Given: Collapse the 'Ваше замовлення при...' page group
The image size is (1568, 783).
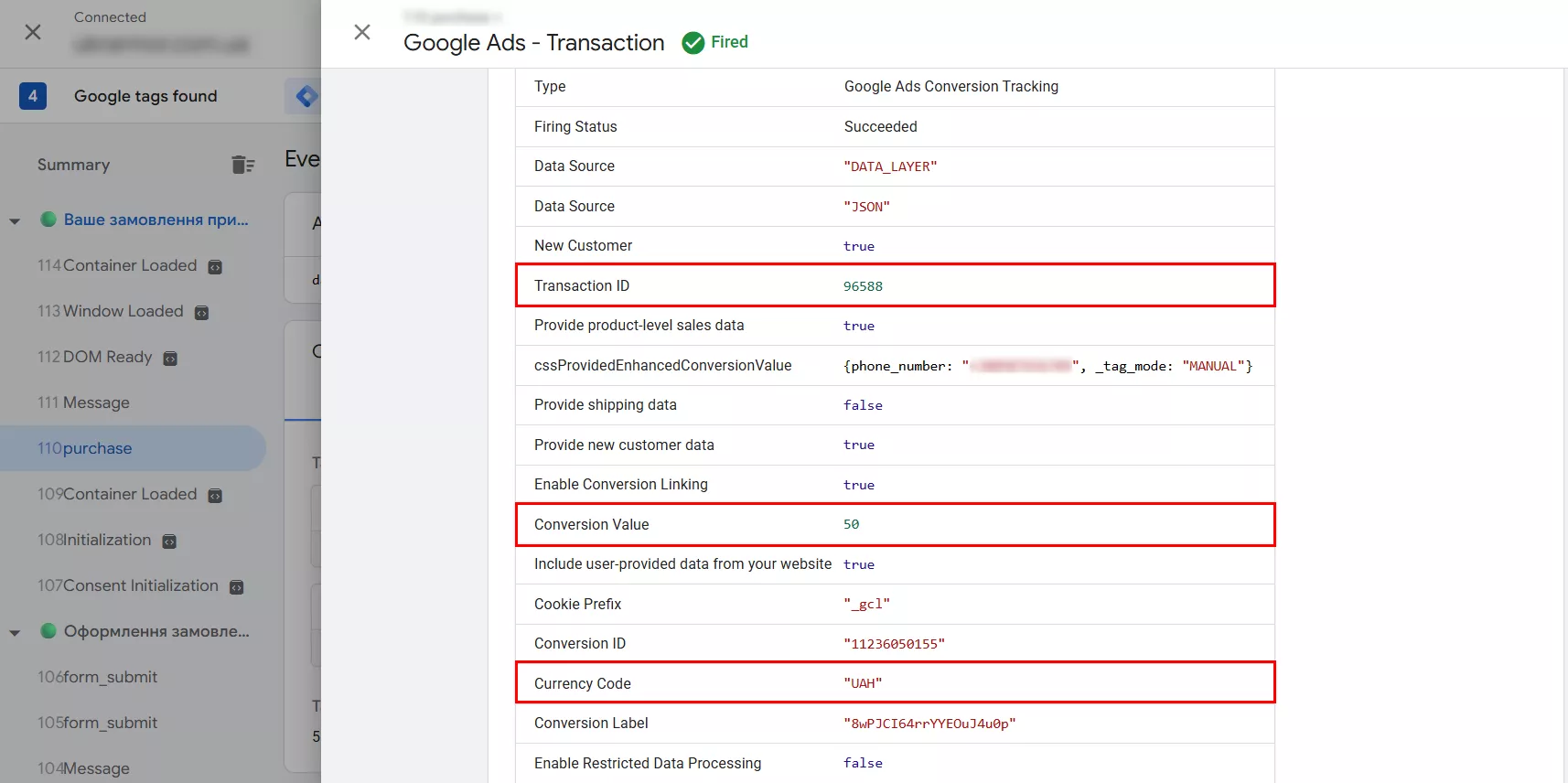Looking at the screenshot, I should point(15,220).
